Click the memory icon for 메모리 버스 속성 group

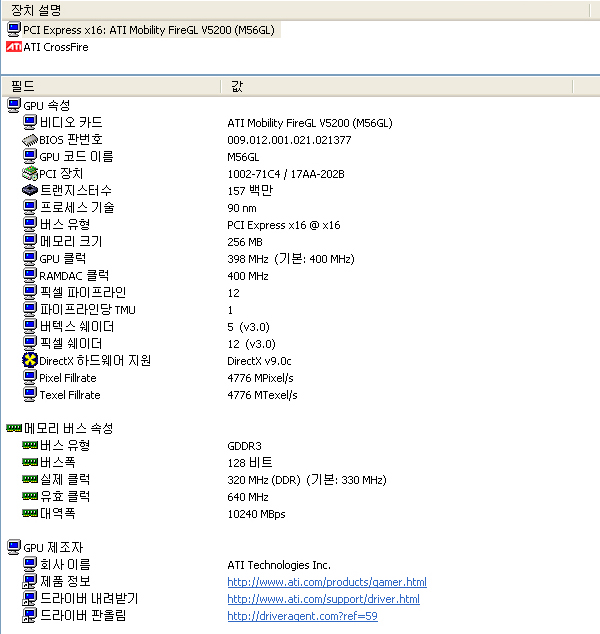[14, 428]
